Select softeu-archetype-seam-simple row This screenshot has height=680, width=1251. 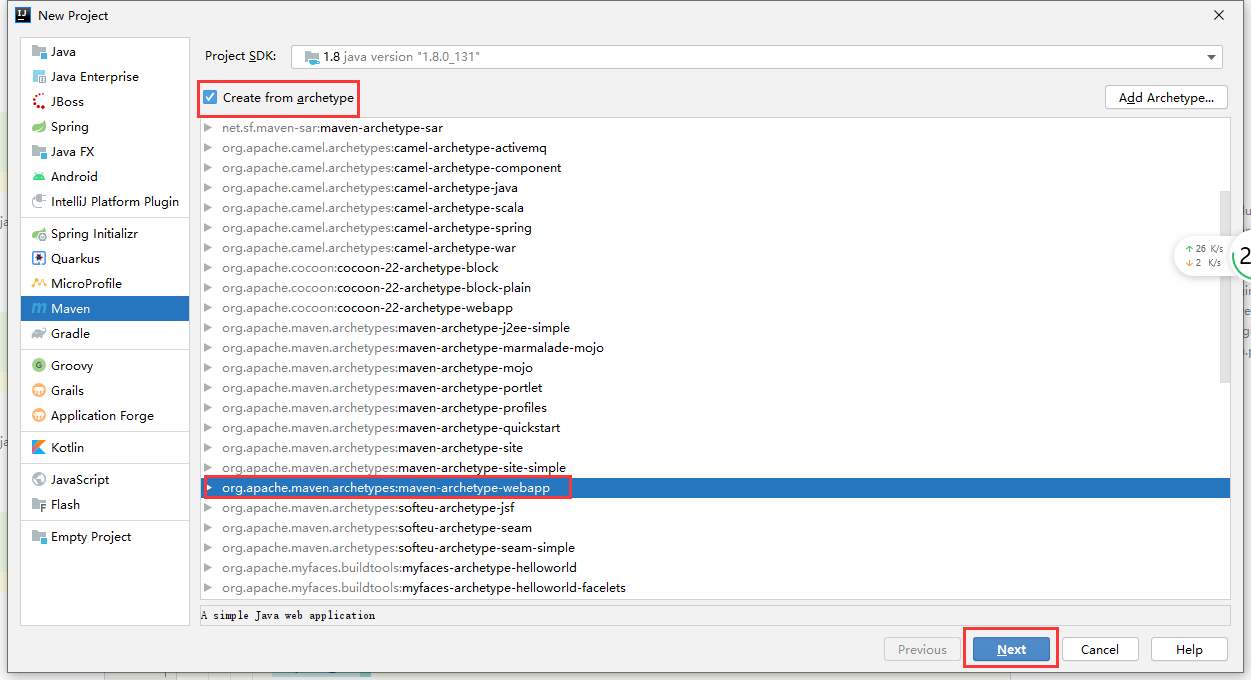(715, 548)
